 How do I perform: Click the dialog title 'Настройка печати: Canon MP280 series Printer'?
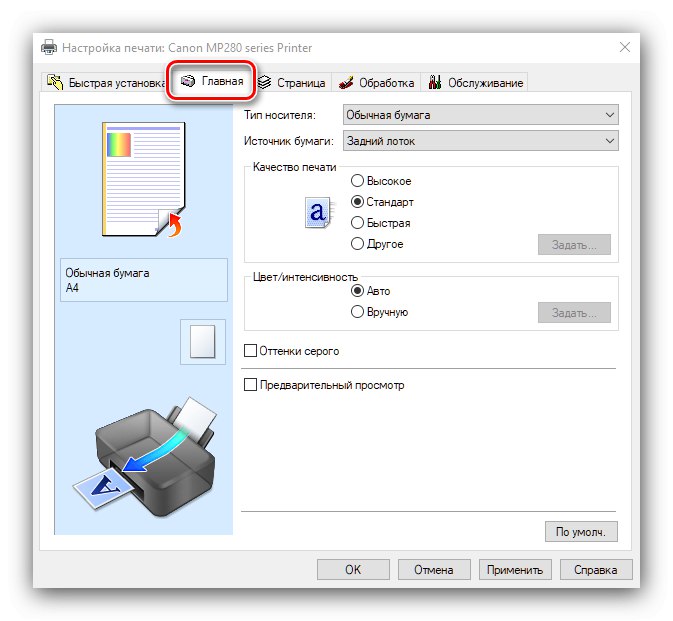click(187, 48)
